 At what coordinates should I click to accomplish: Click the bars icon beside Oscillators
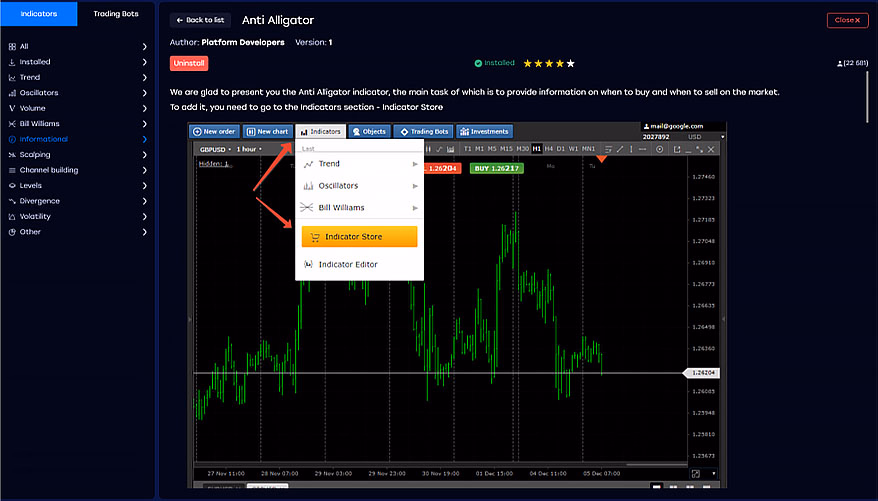coord(12,93)
